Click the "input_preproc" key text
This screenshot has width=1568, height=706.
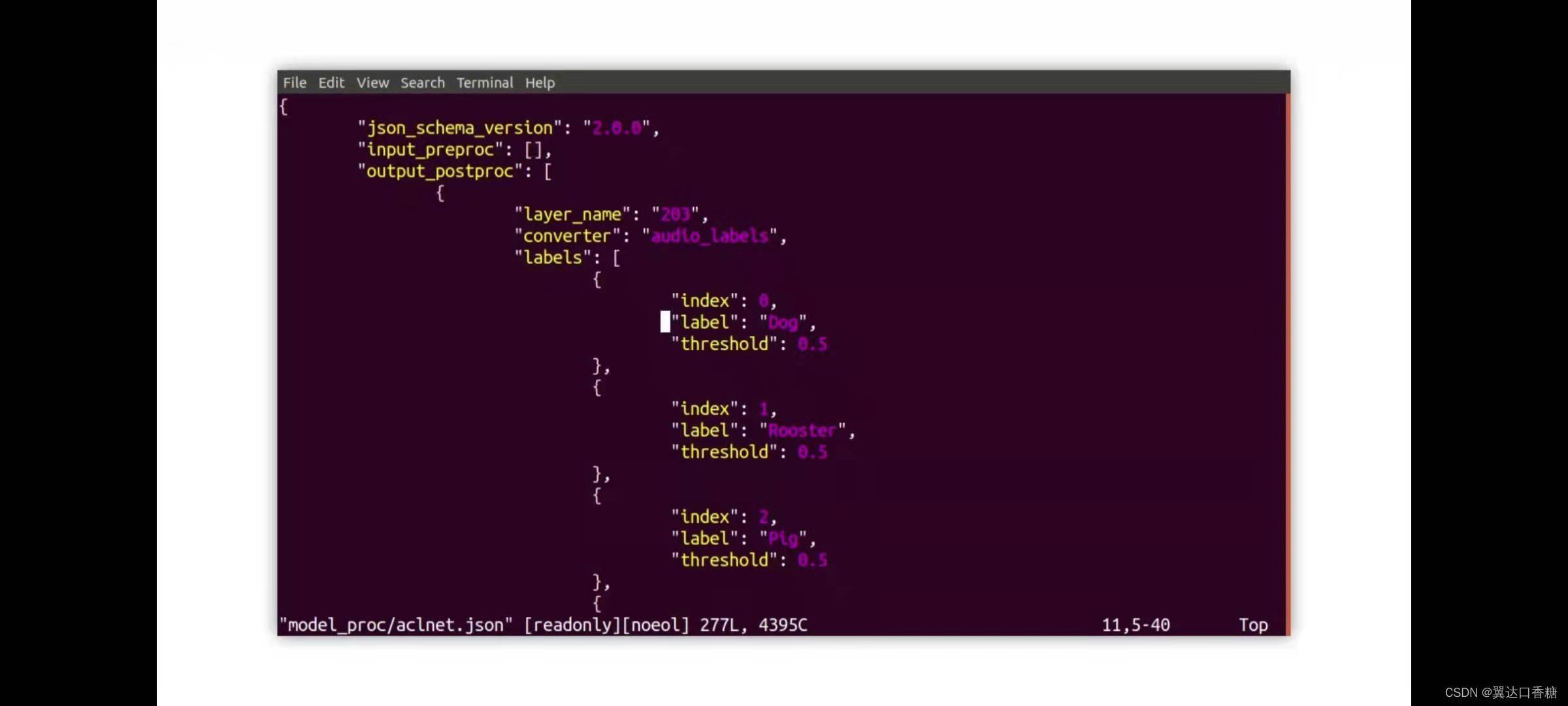tap(430, 150)
